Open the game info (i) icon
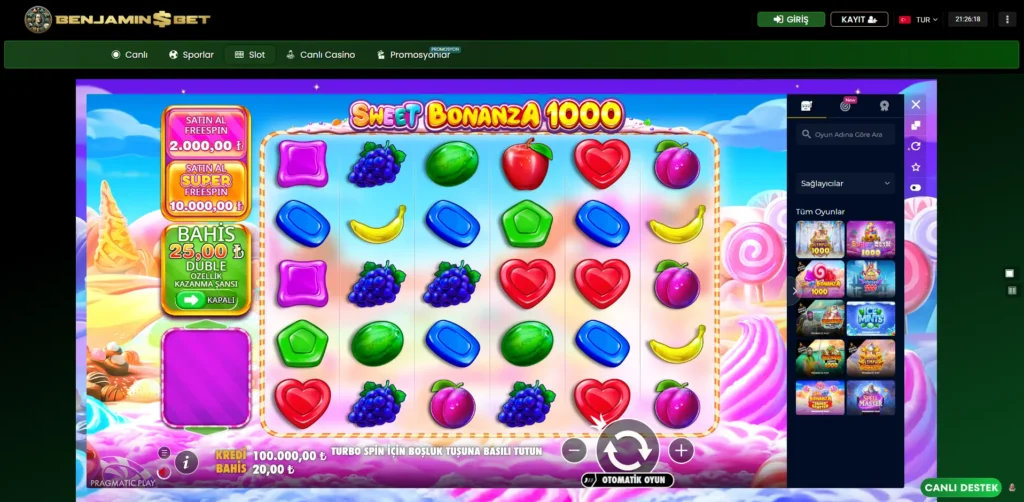The height and width of the screenshot is (502, 1024). 186,463
